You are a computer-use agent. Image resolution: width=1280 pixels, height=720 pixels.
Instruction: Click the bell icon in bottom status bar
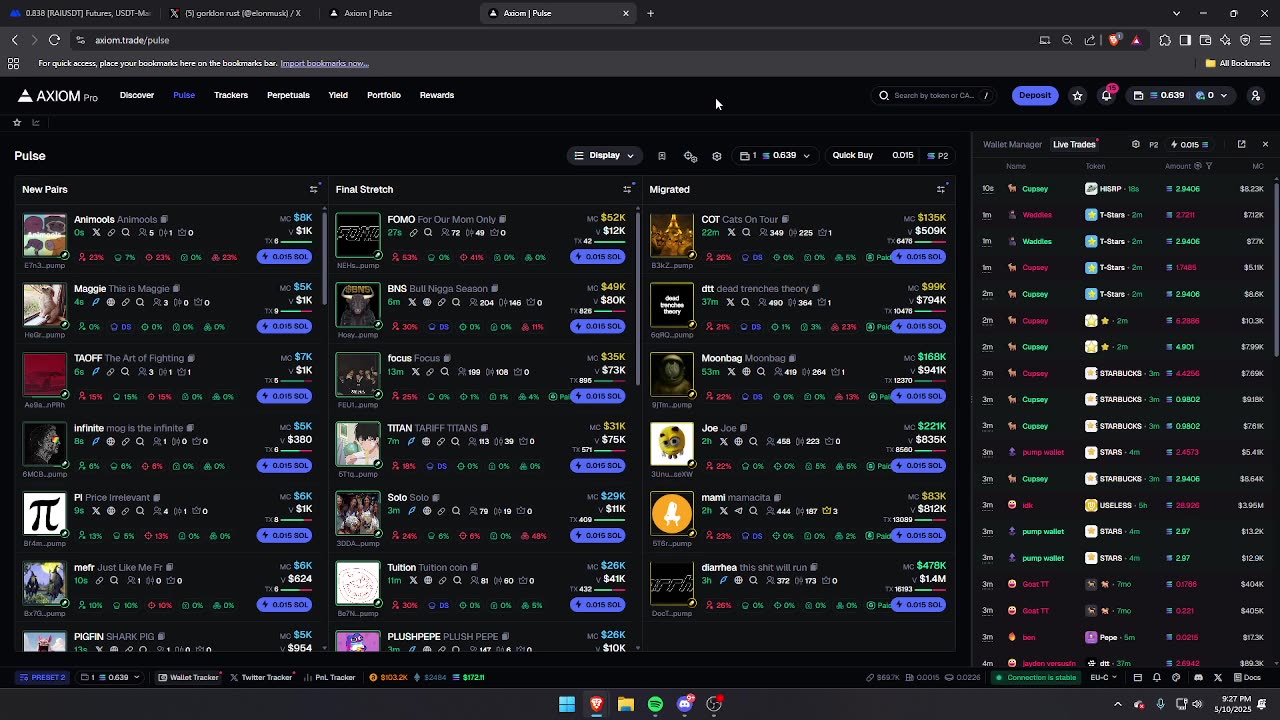(1157, 677)
